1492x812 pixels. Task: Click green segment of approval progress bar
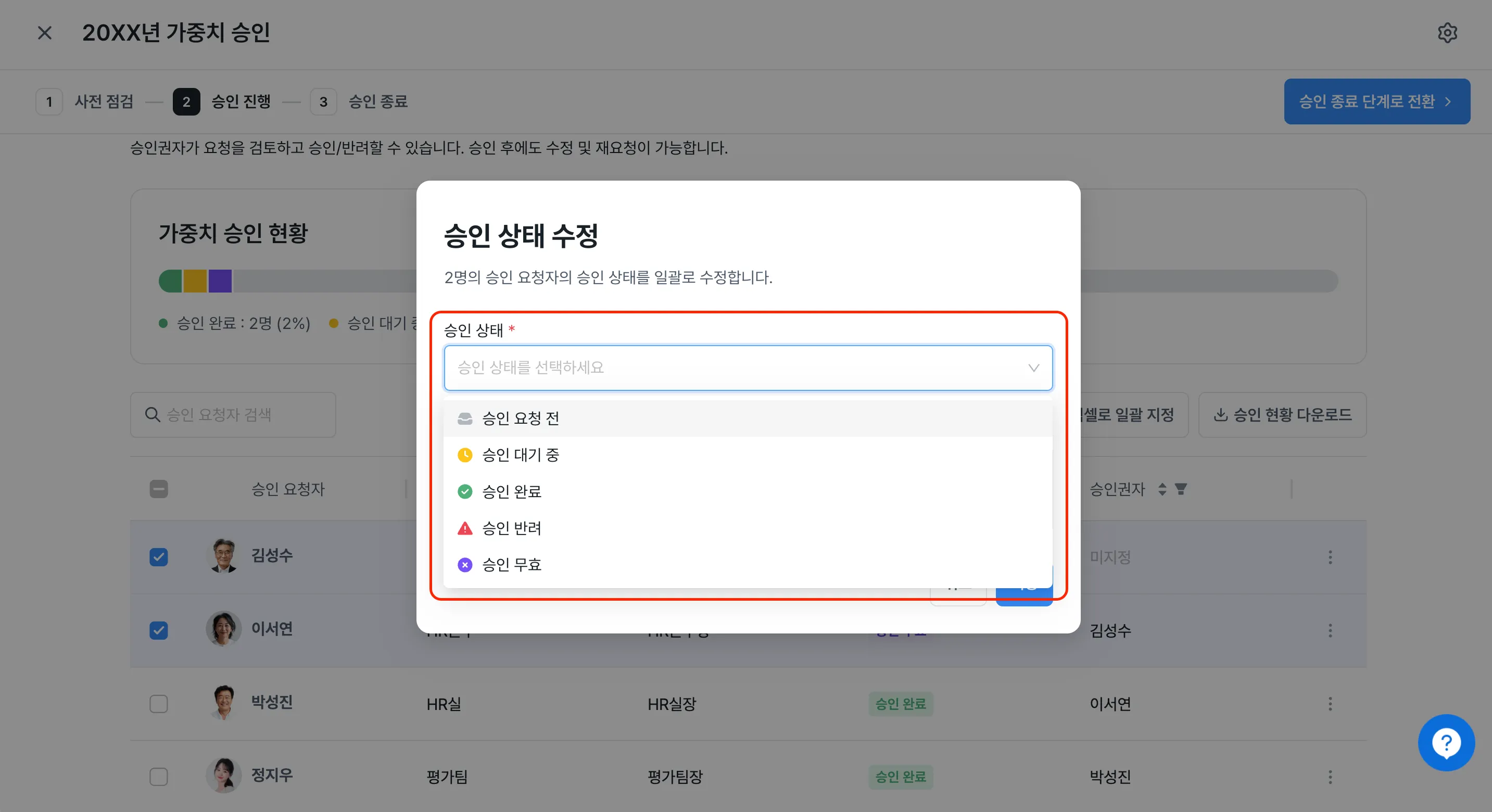pos(170,281)
